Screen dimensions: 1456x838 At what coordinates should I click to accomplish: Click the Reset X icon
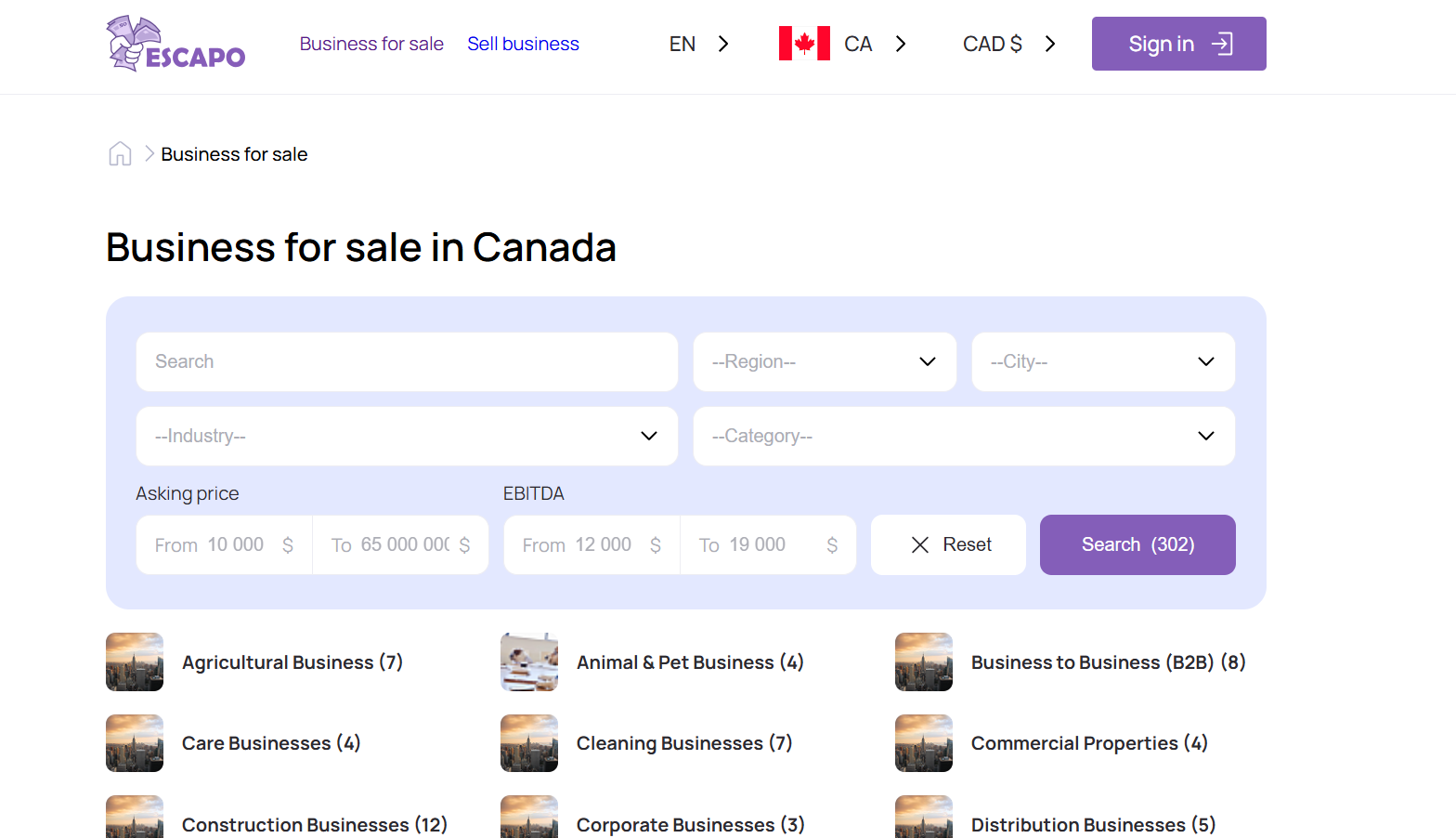[x=920, y=545]
